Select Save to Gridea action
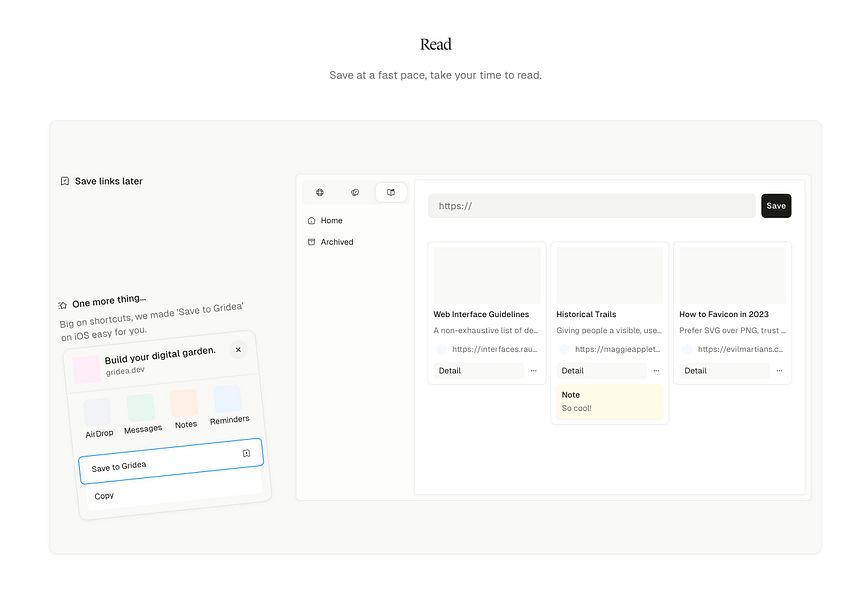The image size is (863, 600). tap(171, 461)
